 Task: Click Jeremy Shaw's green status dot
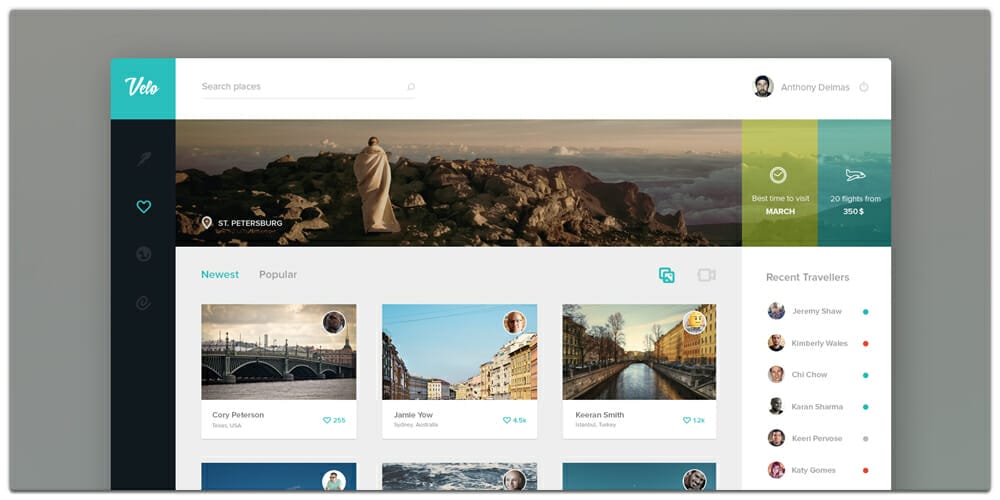(x=865, y=312)
